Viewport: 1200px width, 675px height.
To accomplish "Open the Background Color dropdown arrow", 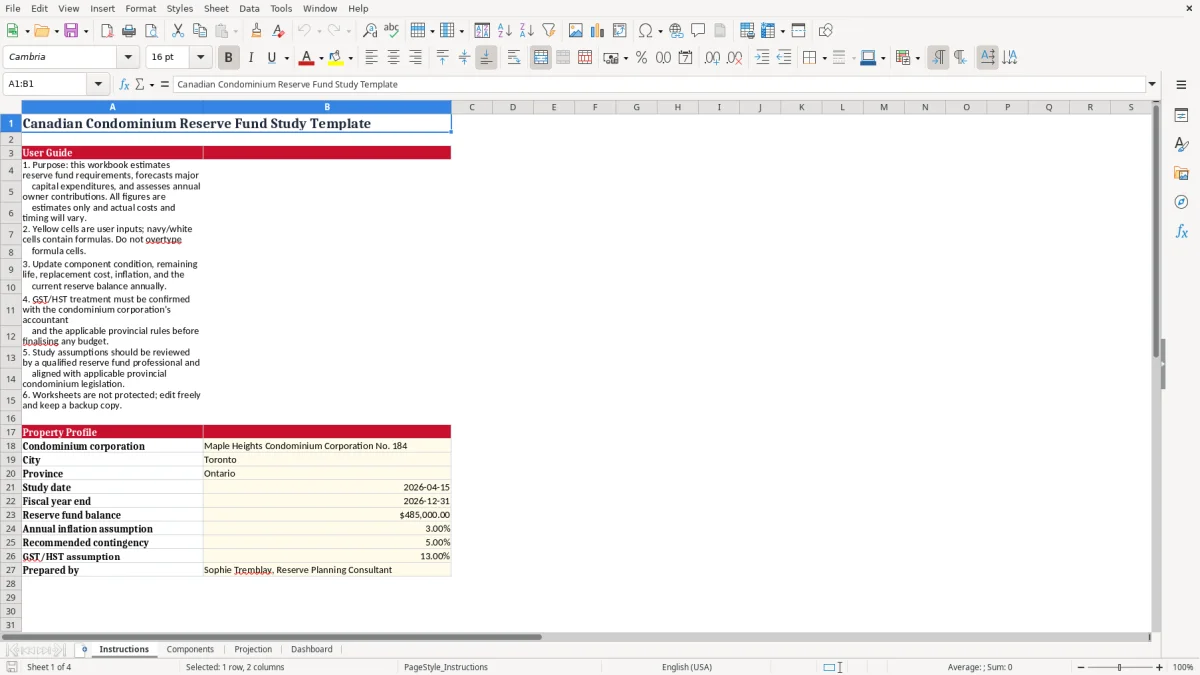I will pyautogui.click(x=350, y=58).
